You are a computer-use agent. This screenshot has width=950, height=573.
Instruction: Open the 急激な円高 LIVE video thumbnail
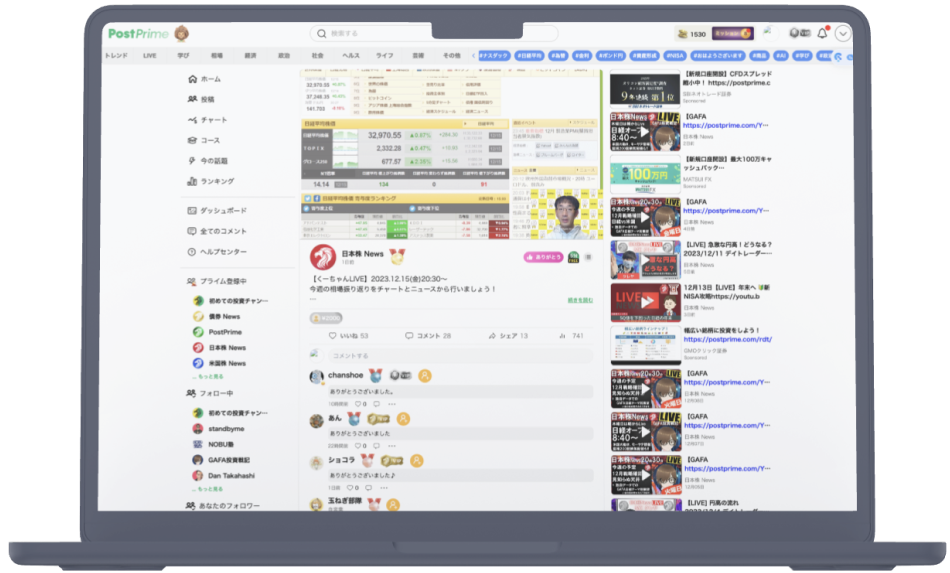645,260
